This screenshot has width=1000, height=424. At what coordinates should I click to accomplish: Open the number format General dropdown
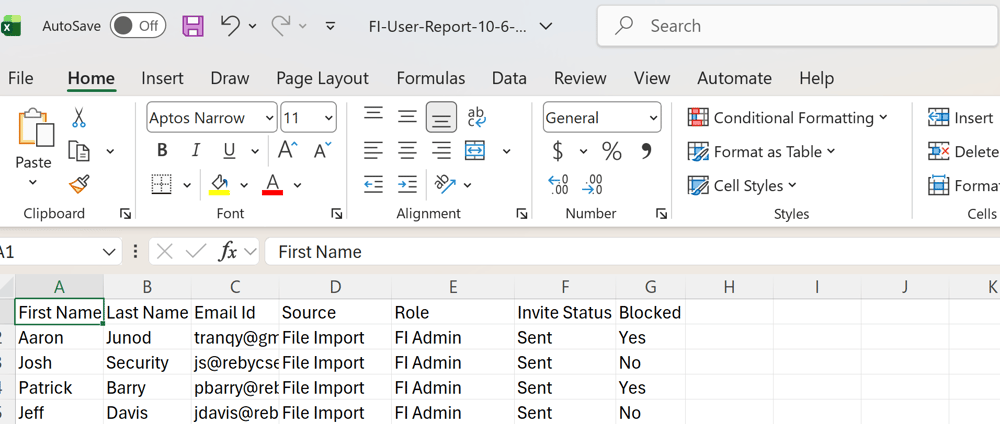tap(653, 118)
